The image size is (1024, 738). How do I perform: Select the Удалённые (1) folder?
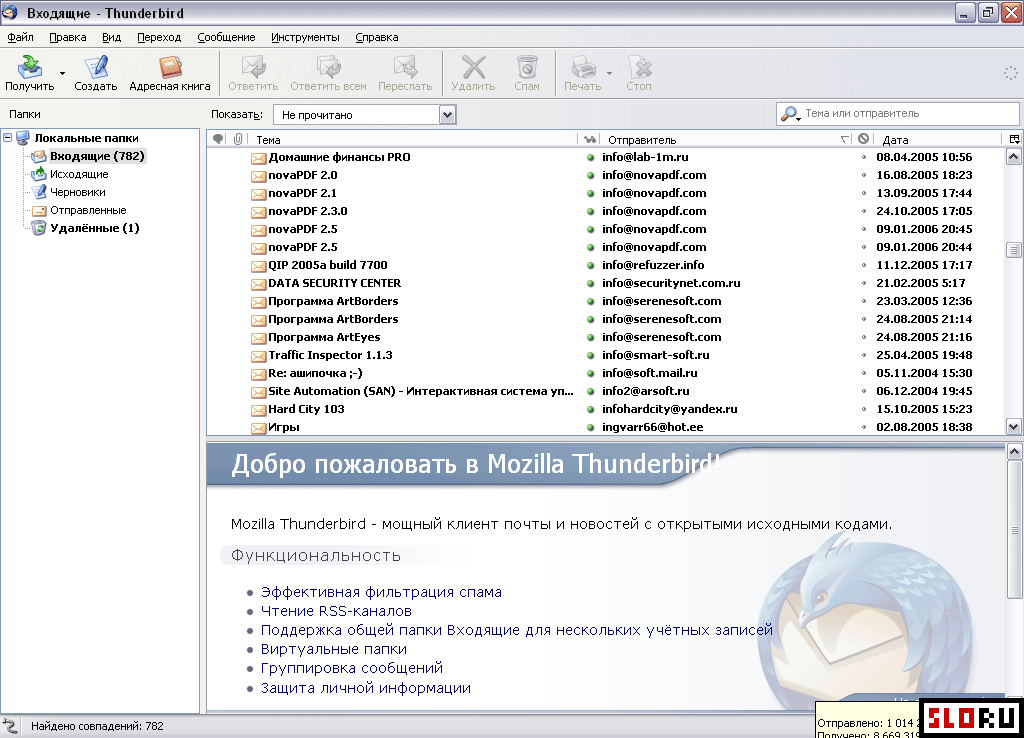pos(95,228)
